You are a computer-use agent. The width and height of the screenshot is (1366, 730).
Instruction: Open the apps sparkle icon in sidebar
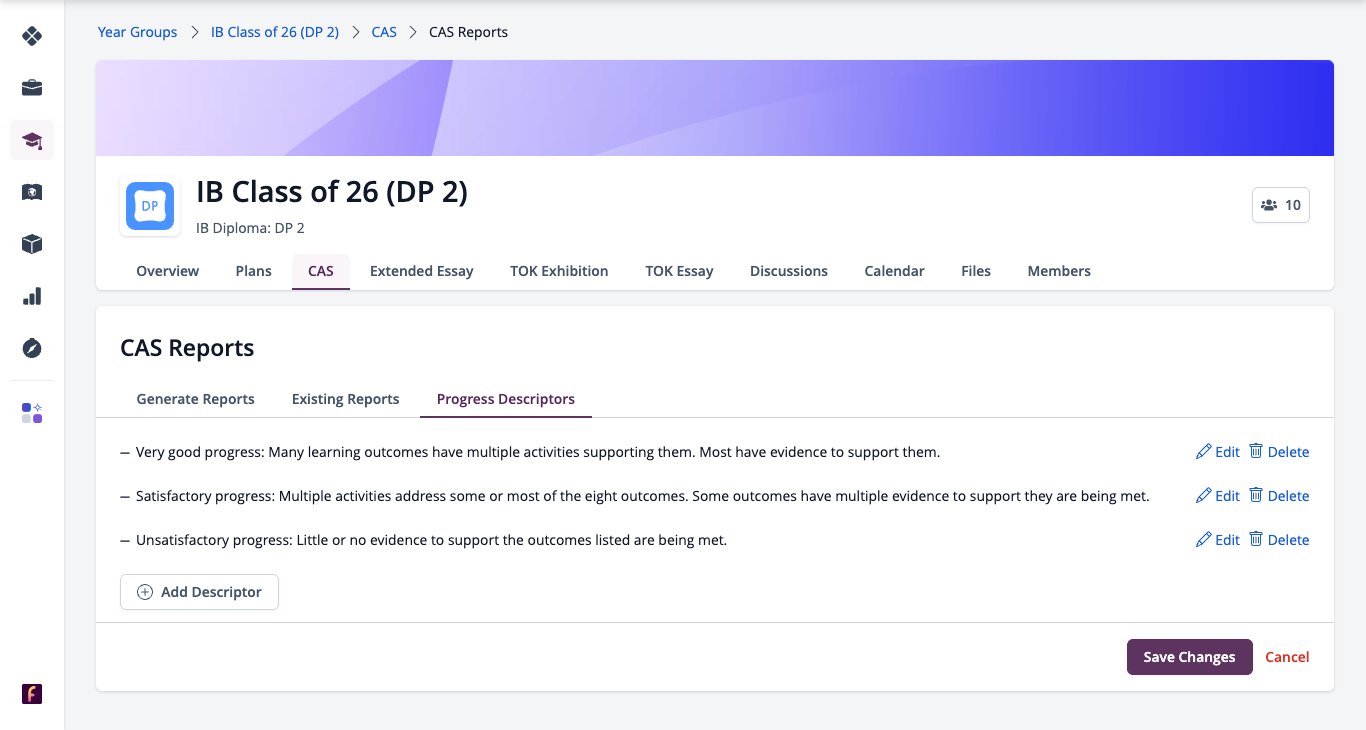(32, 413)
